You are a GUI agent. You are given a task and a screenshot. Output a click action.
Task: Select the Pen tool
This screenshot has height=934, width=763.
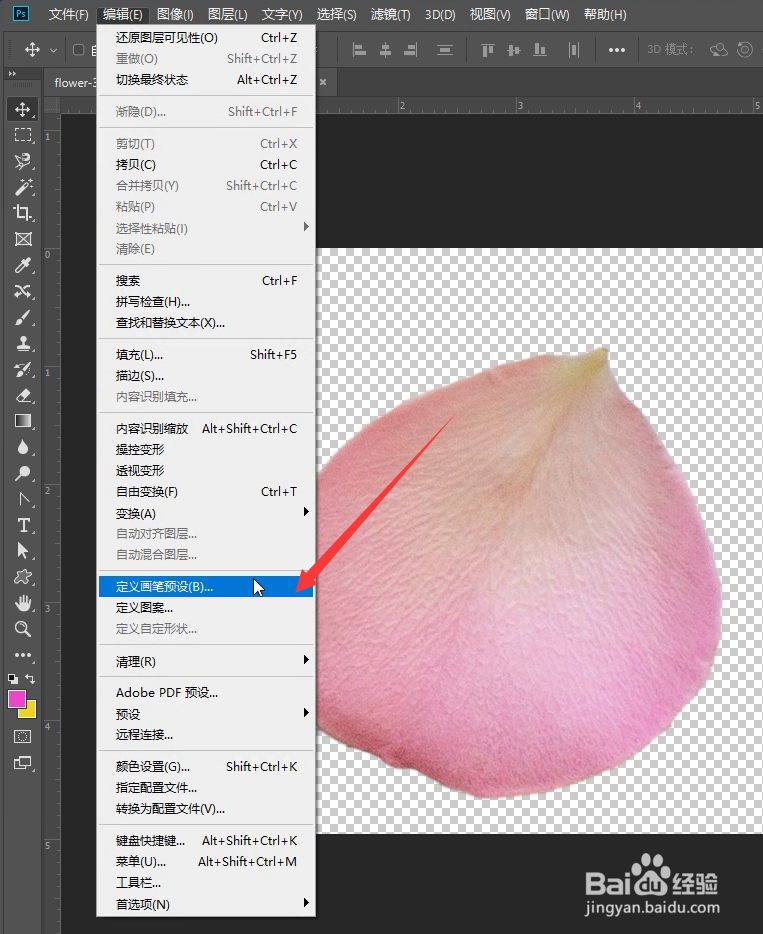(x=23, y=499)
